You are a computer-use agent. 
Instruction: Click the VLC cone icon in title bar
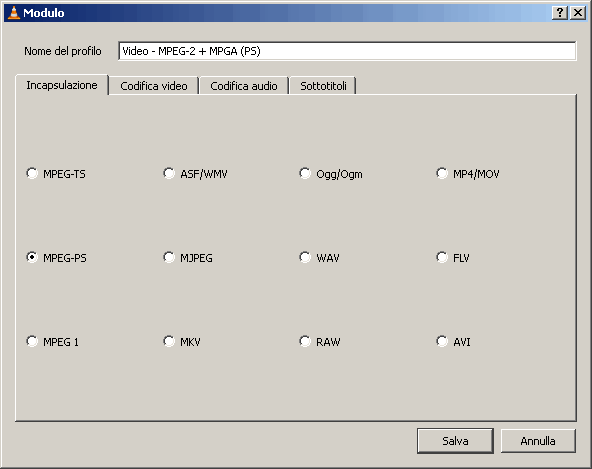14,13
